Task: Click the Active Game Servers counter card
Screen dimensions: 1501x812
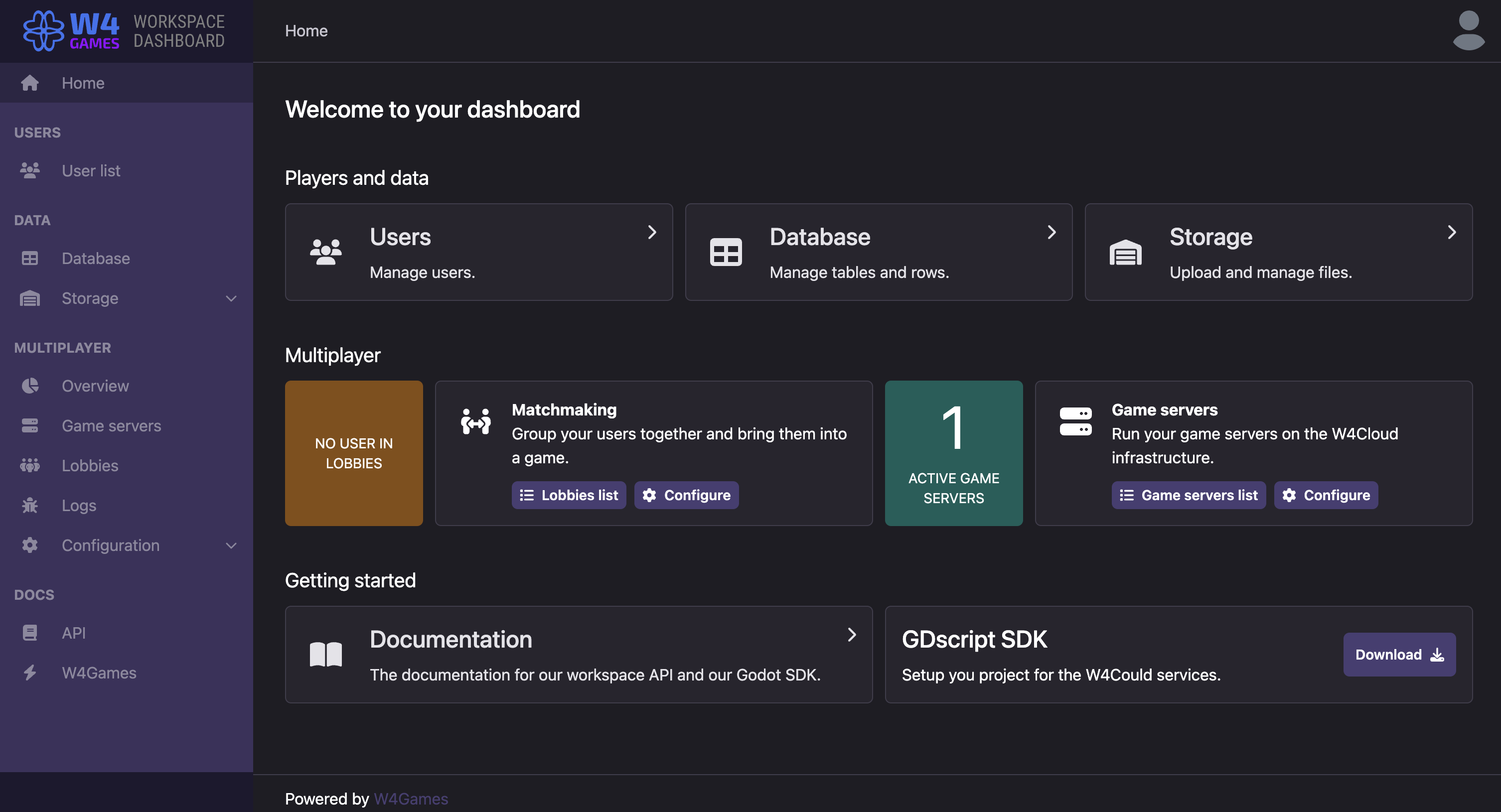Action: click(x=953, y=453)
